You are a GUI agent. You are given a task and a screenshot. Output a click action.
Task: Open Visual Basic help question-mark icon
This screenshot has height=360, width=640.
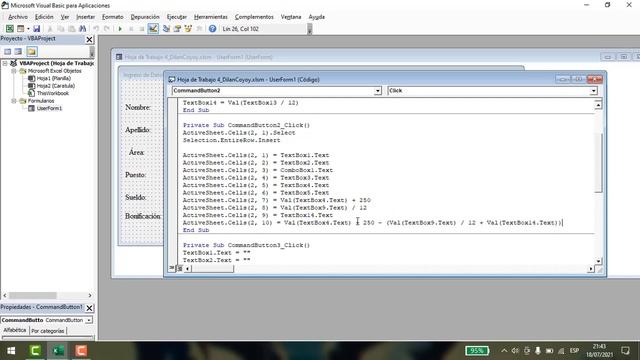212,29
